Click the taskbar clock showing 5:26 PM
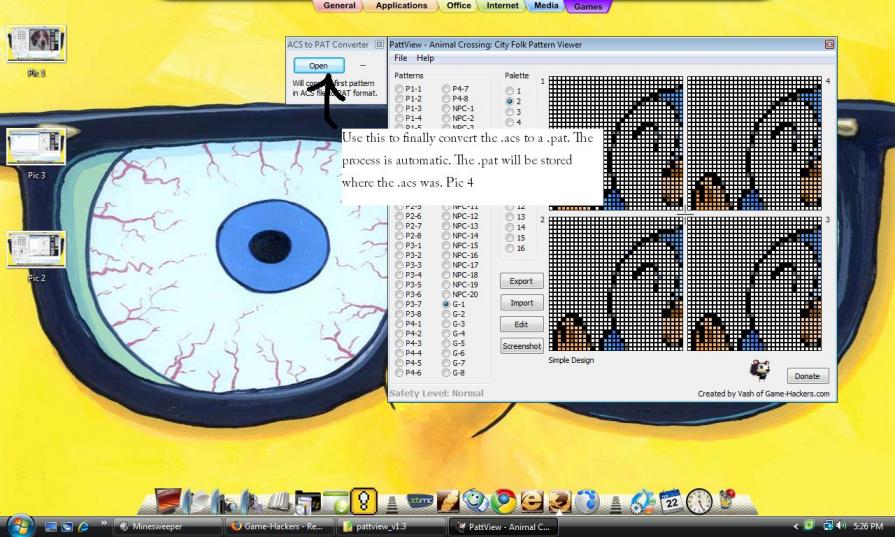This screenshot has width=895, height=537. pyautogui.click(x=868, y=526)
